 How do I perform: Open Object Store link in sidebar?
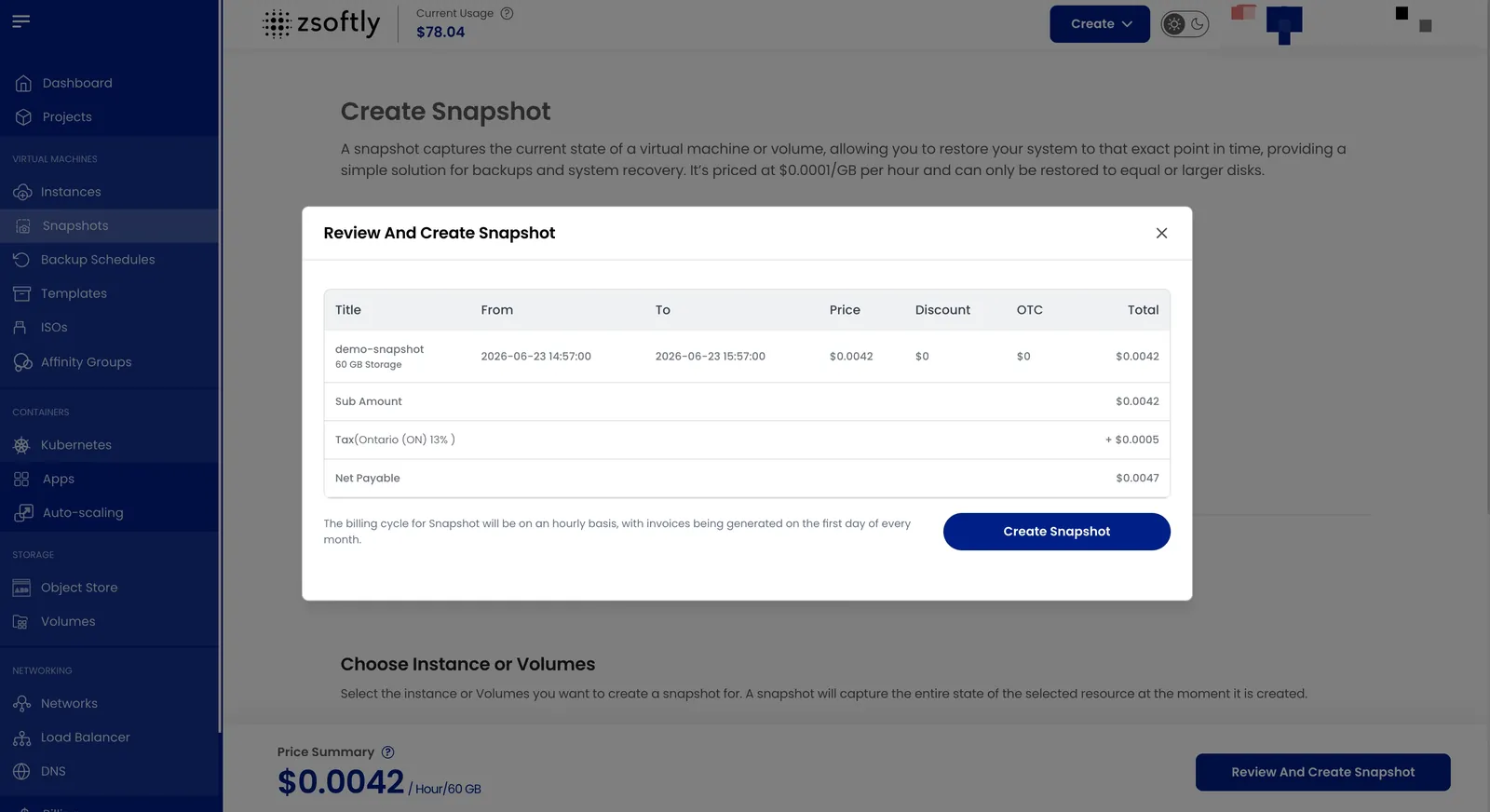point(79,588)
